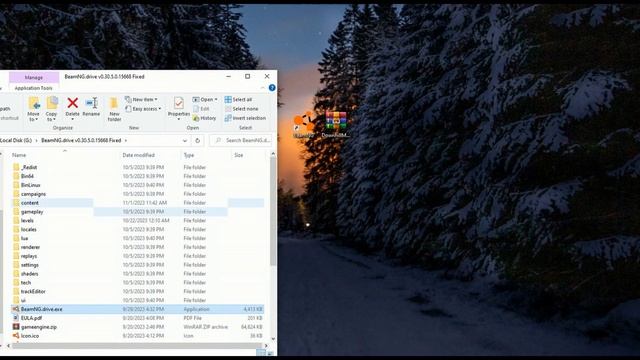Expand the address bar history dropdown
This screenshot has width=640, height=360.
185,140
